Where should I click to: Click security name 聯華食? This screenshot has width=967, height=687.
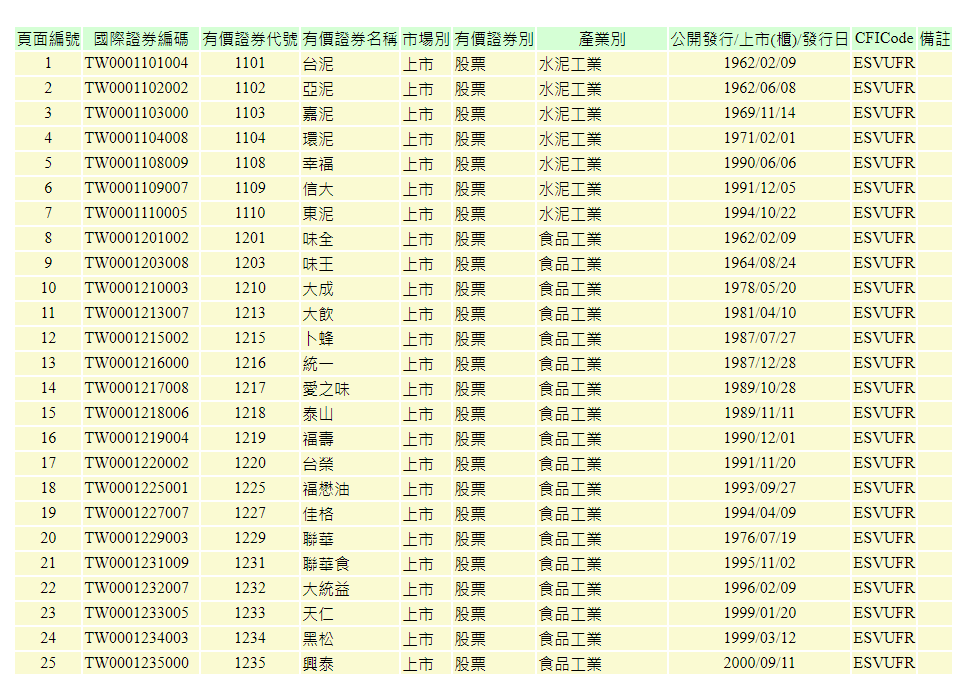(x=326, y=564)
